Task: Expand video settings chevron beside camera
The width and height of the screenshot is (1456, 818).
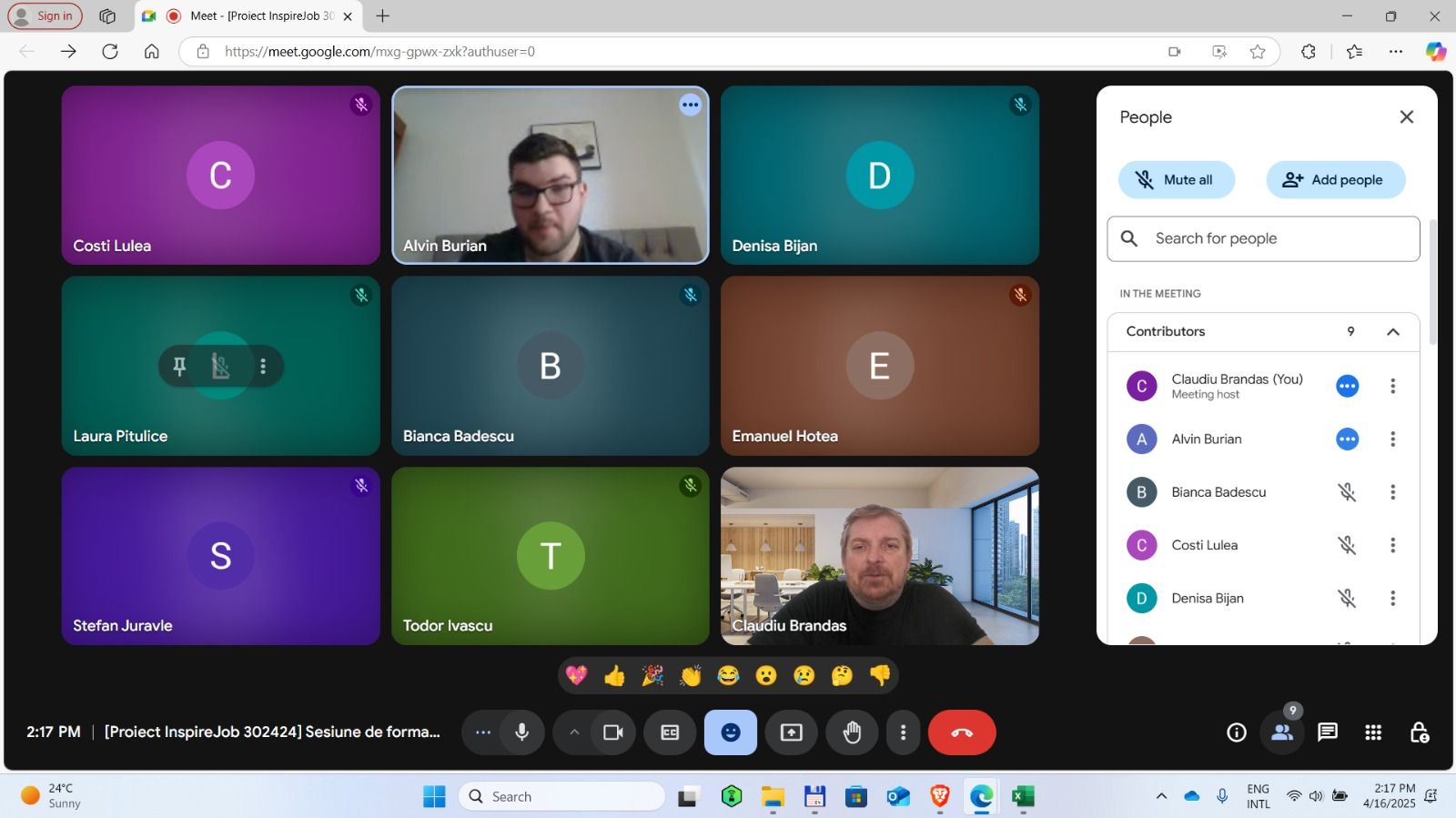Action: point(573,732)
